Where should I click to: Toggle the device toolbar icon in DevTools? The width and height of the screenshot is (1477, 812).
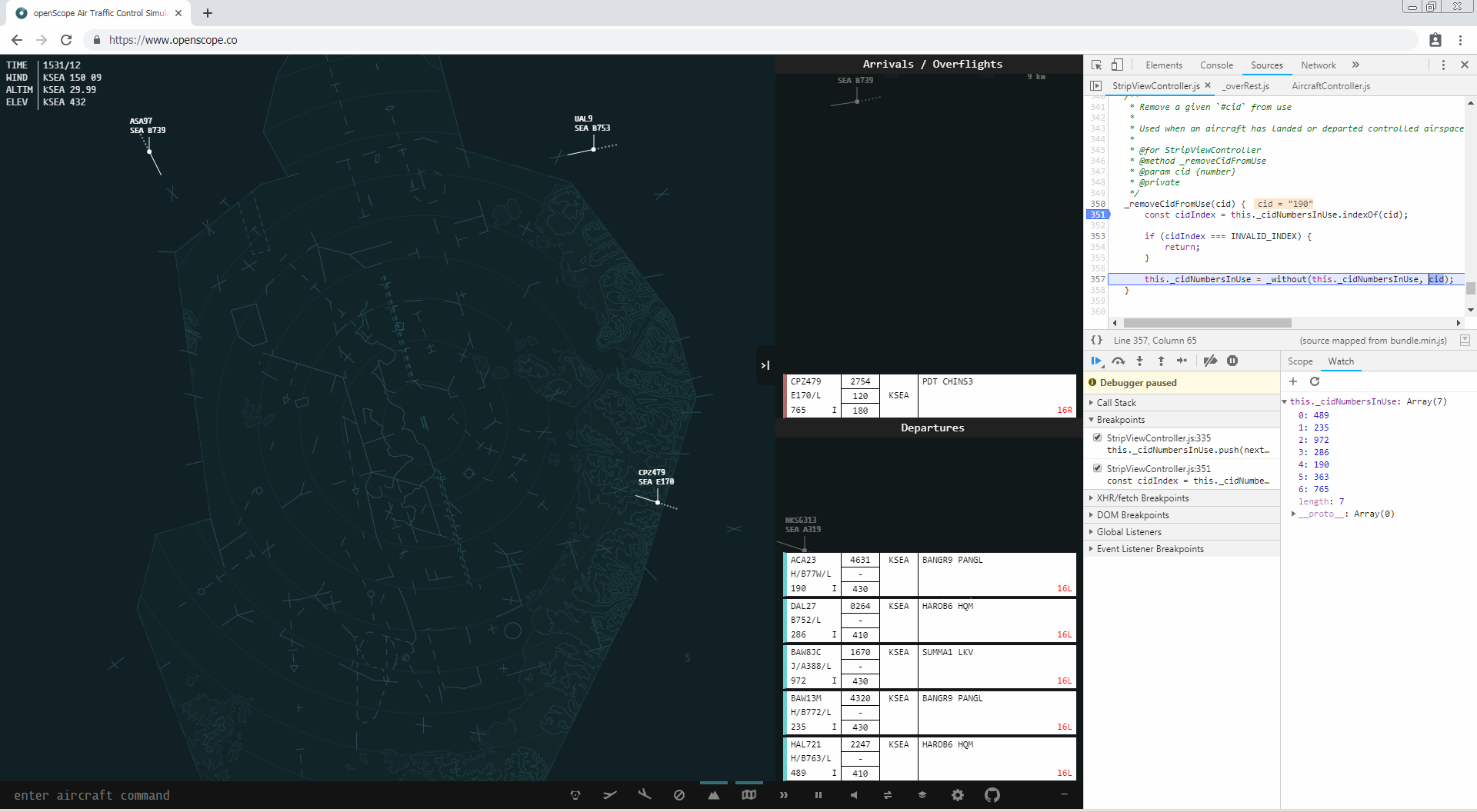point(1118,65)
